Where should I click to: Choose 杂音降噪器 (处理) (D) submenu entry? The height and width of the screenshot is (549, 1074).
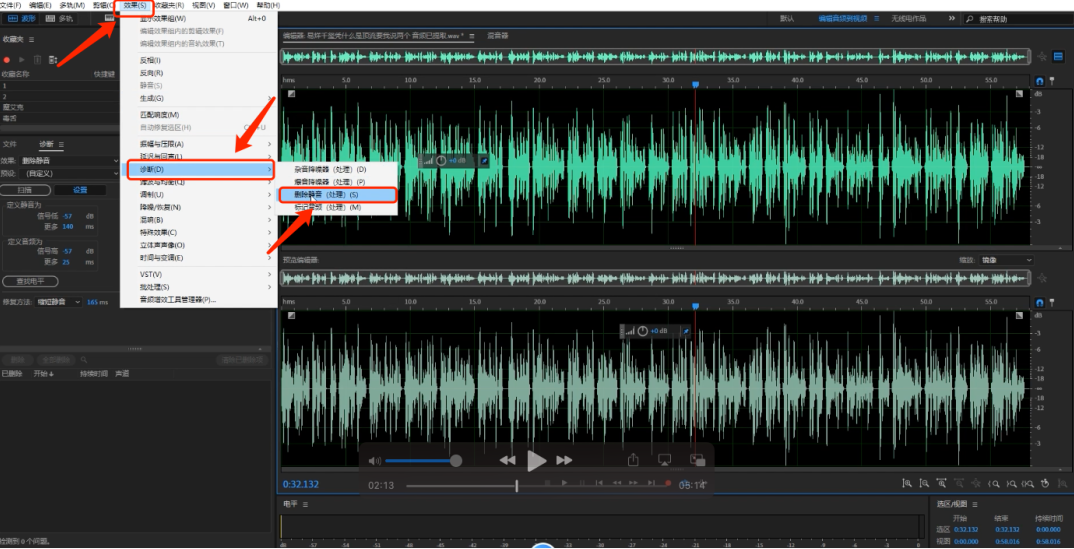click(x=337, y=168)
